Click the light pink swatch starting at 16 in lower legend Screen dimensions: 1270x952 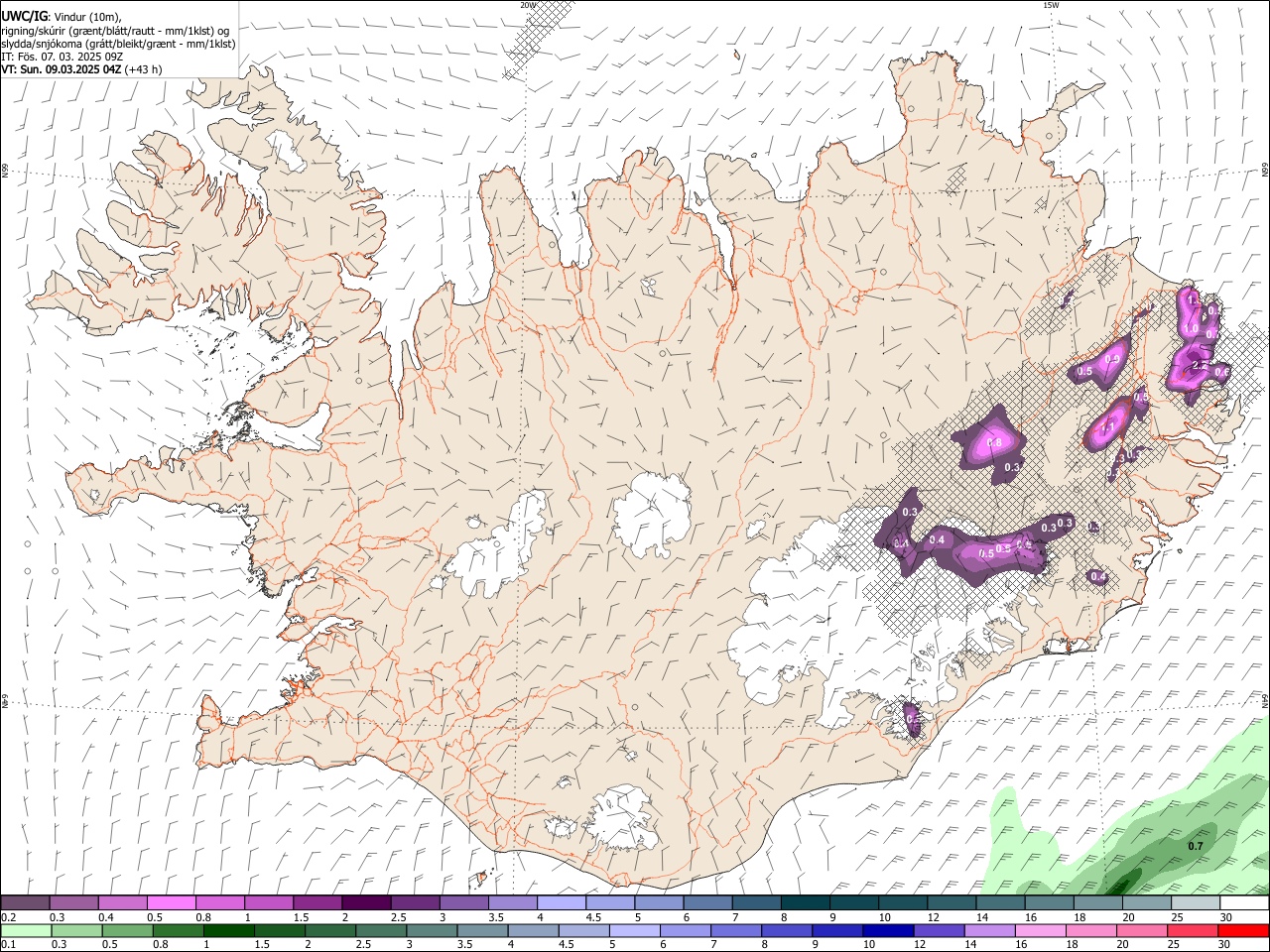coord(1040,931)
